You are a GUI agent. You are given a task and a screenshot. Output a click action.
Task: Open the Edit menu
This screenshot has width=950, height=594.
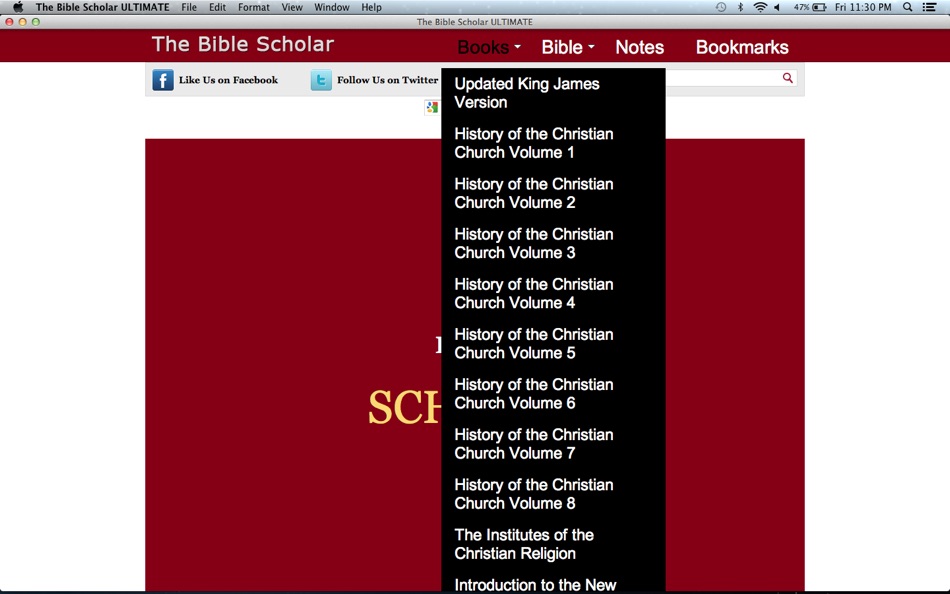tap(218, 7)
